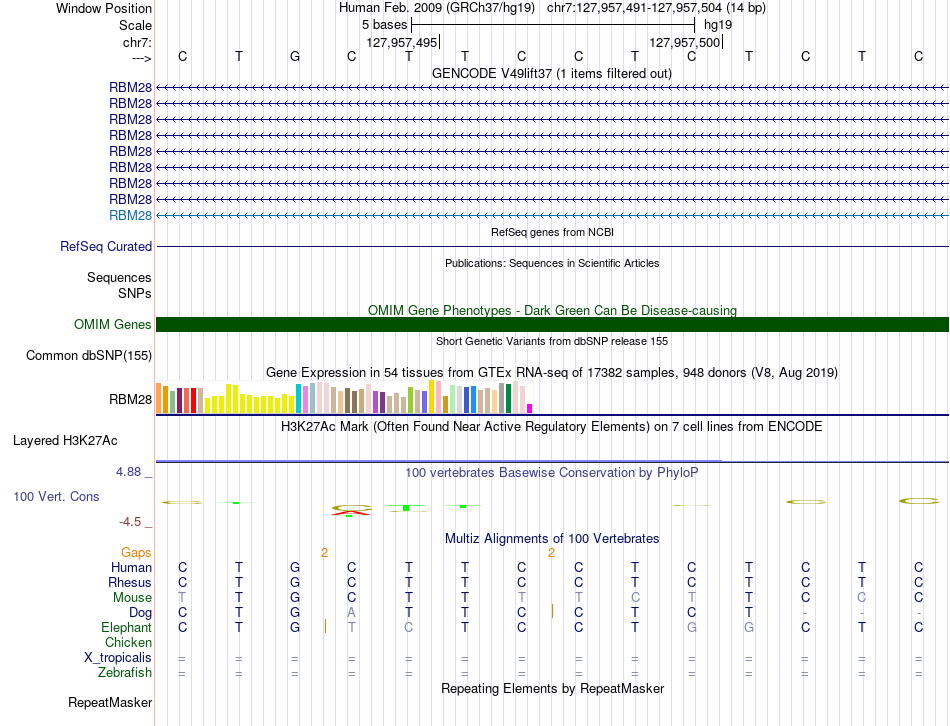The width and height of the screenshot is (950, 726).
Task: Open the RepeatMasker track label
Action: 110,703
